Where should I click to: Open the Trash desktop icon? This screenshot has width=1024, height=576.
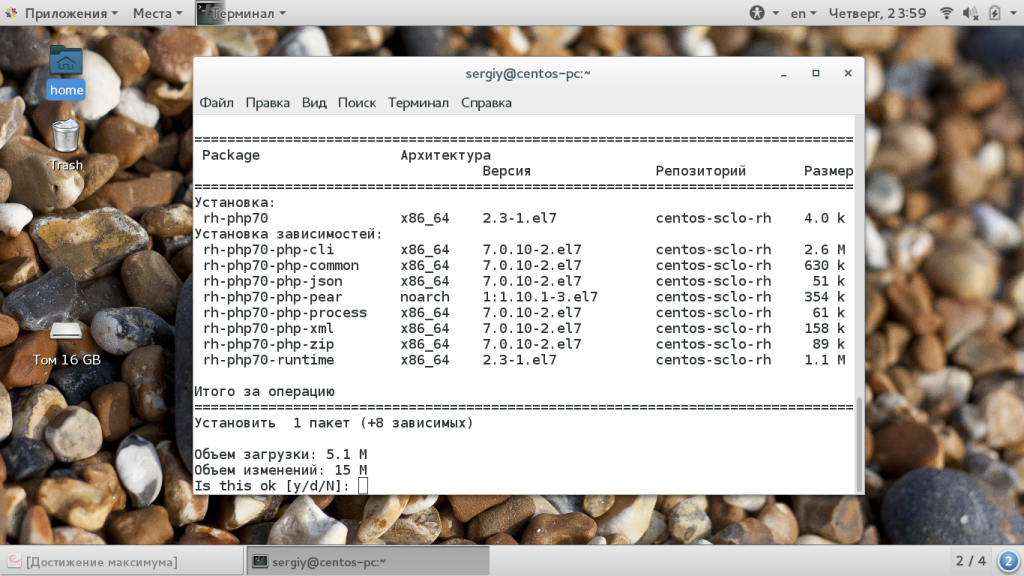pos(66,144)
